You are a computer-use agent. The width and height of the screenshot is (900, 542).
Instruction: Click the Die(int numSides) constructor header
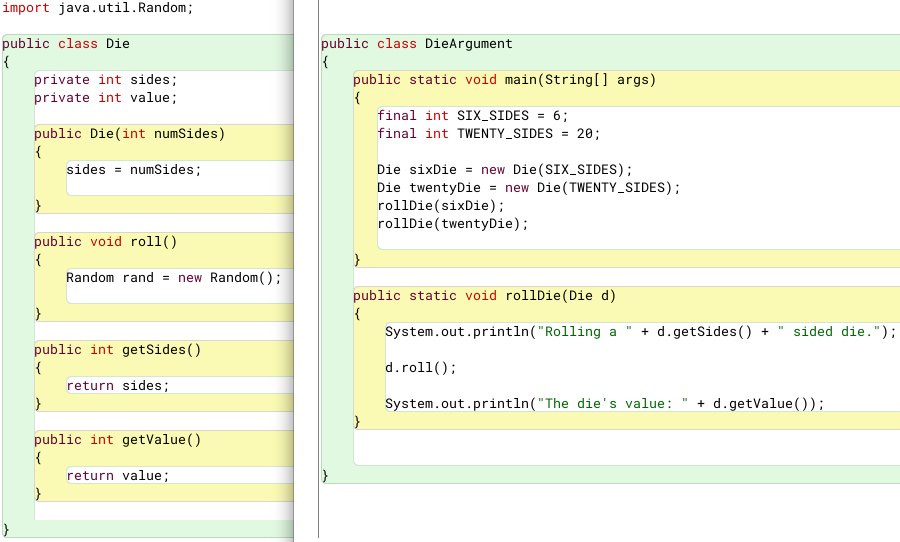click(130, 134)
